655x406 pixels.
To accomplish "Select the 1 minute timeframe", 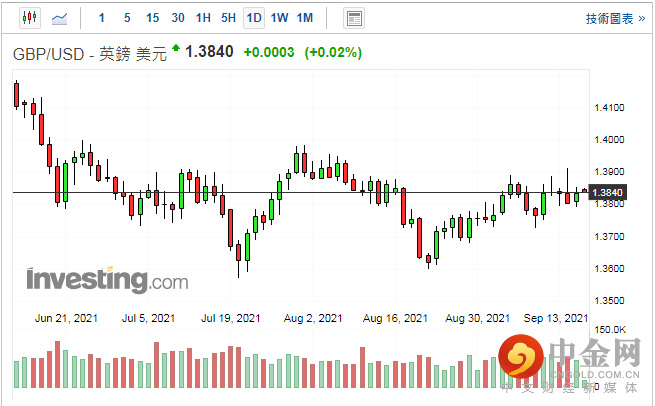I will 102,18.
